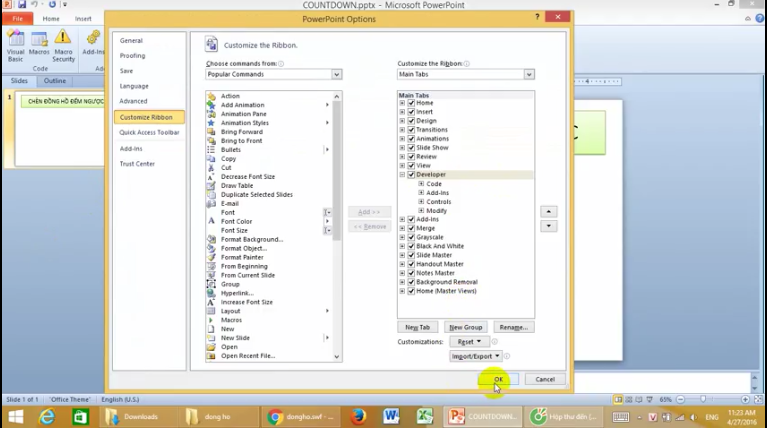Click the Add-Ins ribbon icon

[x=93, y=43]
